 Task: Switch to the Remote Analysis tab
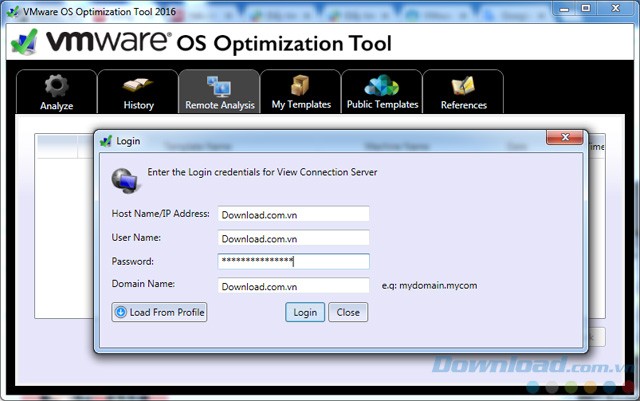219,92
